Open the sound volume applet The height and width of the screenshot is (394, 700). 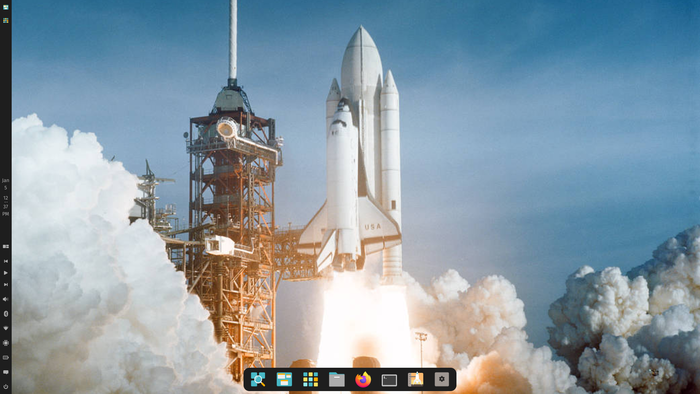click(6, 299)
